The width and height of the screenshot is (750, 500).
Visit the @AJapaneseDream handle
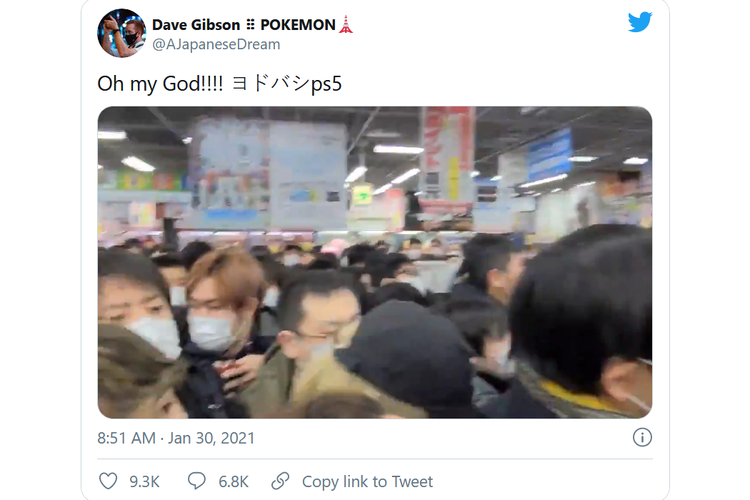pos(216,44)
